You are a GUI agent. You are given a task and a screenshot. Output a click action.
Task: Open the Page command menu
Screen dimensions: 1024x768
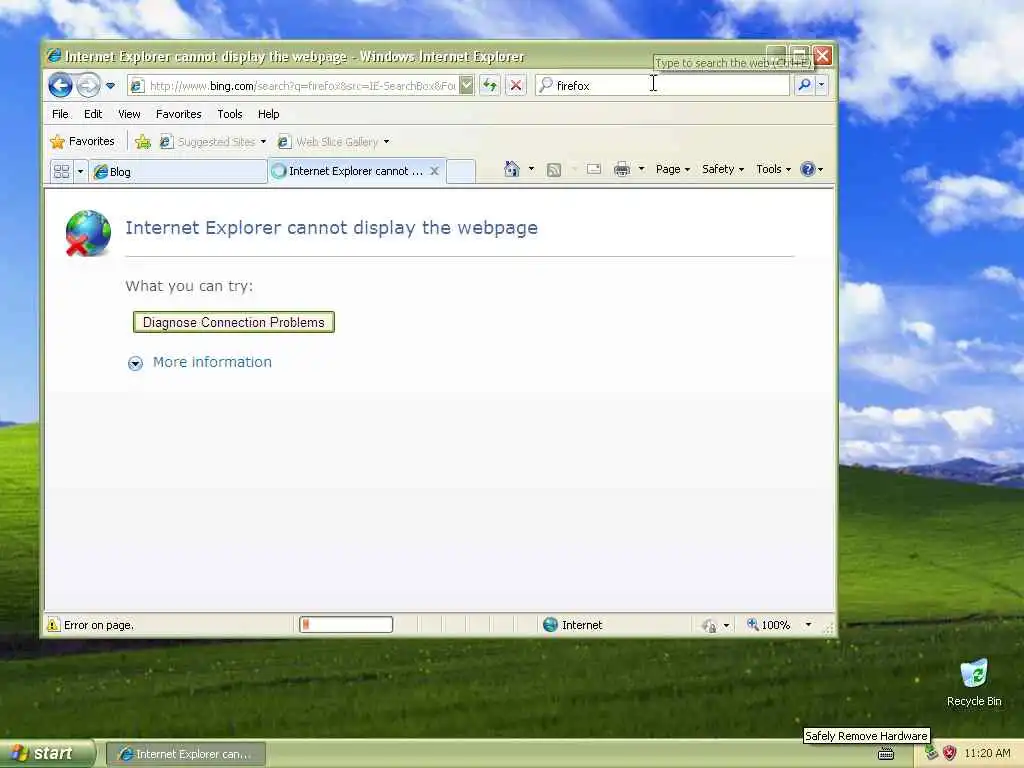pyautogui.click(x=673, y=169)
